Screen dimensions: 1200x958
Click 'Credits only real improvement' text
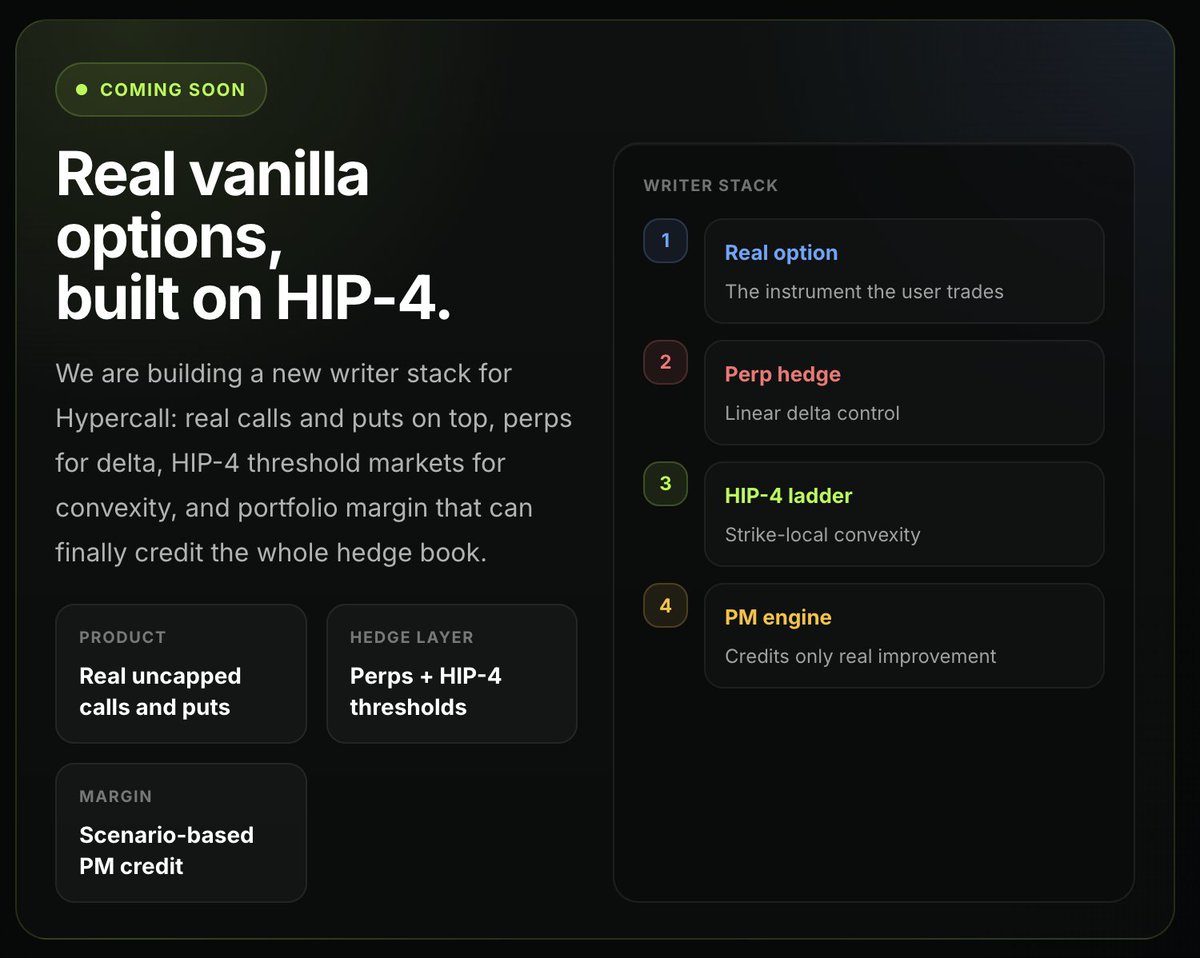(x=861, y=657)
